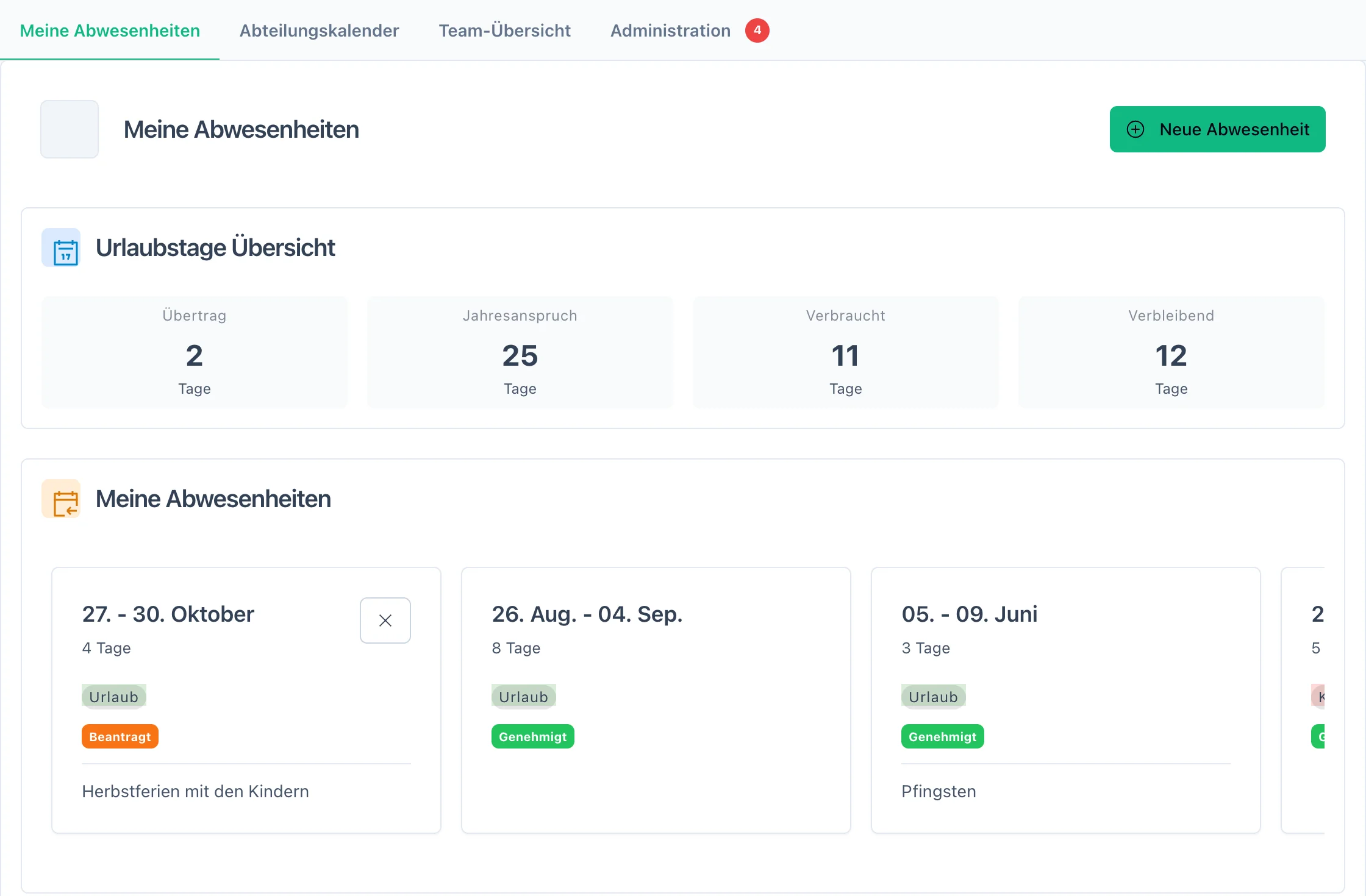Screen dimensions: 1366x896
Task: Click the 4 Tage duration text
Action: click(x=107, y=648)
